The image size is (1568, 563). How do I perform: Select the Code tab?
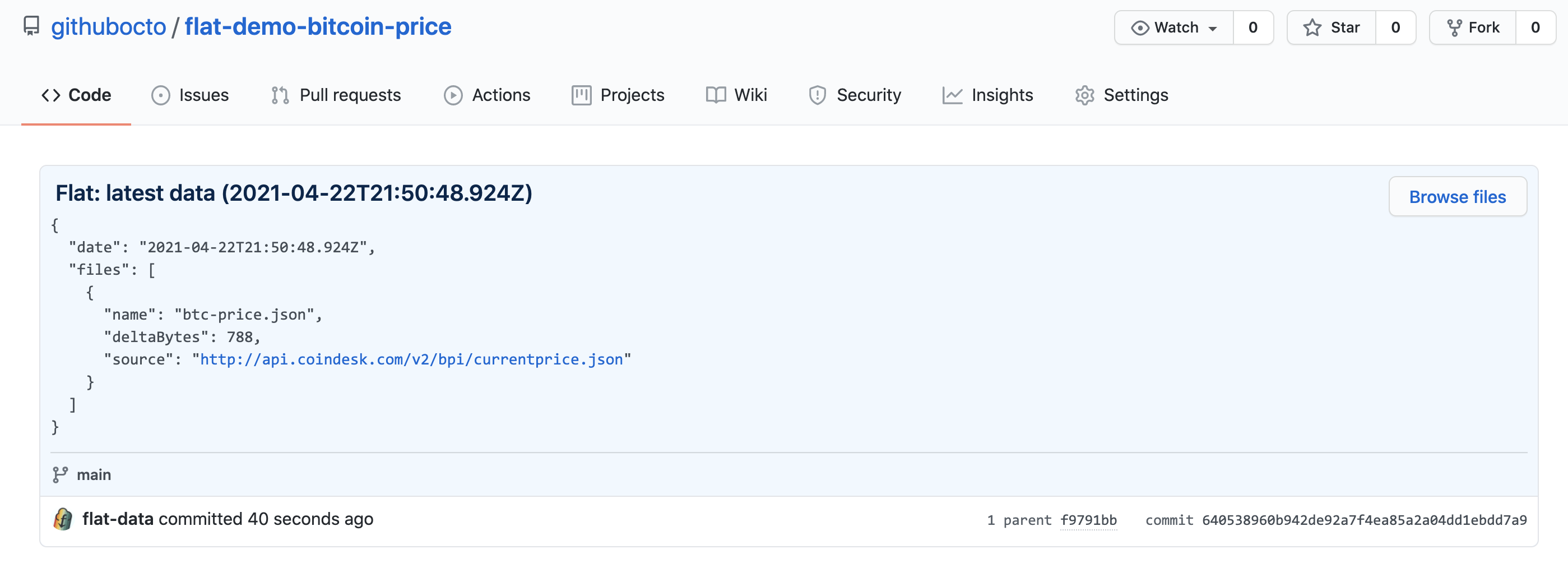click(x=76, y=95)
